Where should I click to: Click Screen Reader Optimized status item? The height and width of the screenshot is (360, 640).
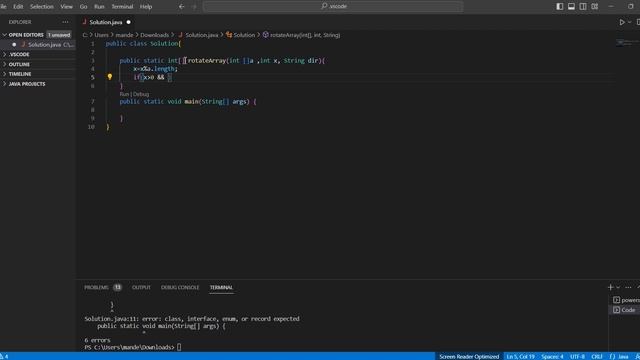469,356
